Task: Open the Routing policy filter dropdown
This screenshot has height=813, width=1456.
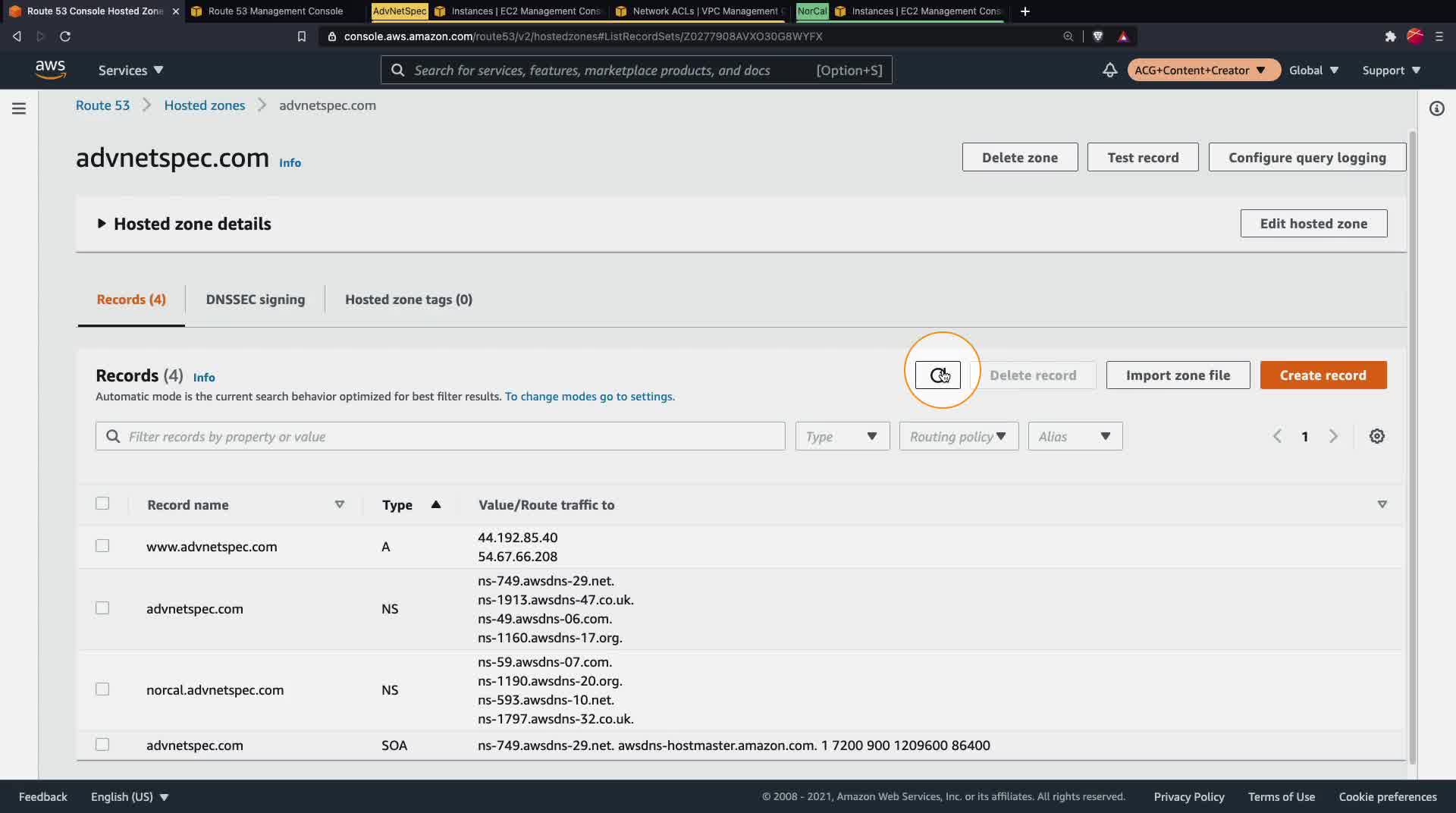Action: [959, 436]
